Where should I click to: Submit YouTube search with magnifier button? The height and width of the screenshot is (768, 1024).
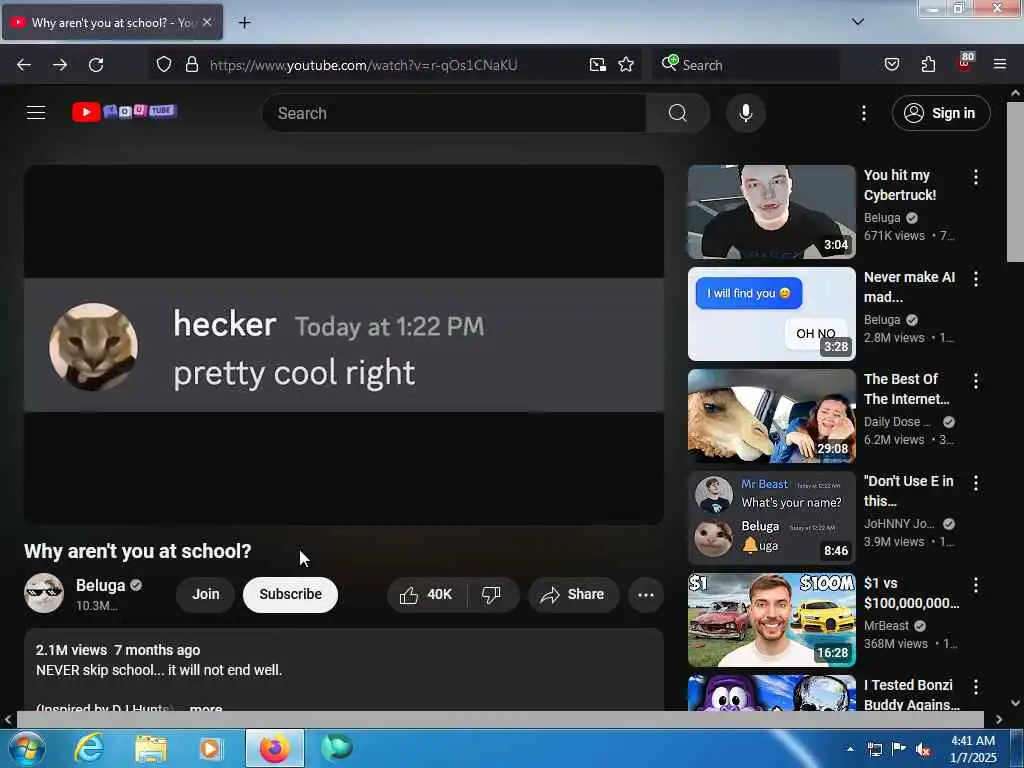678,113
